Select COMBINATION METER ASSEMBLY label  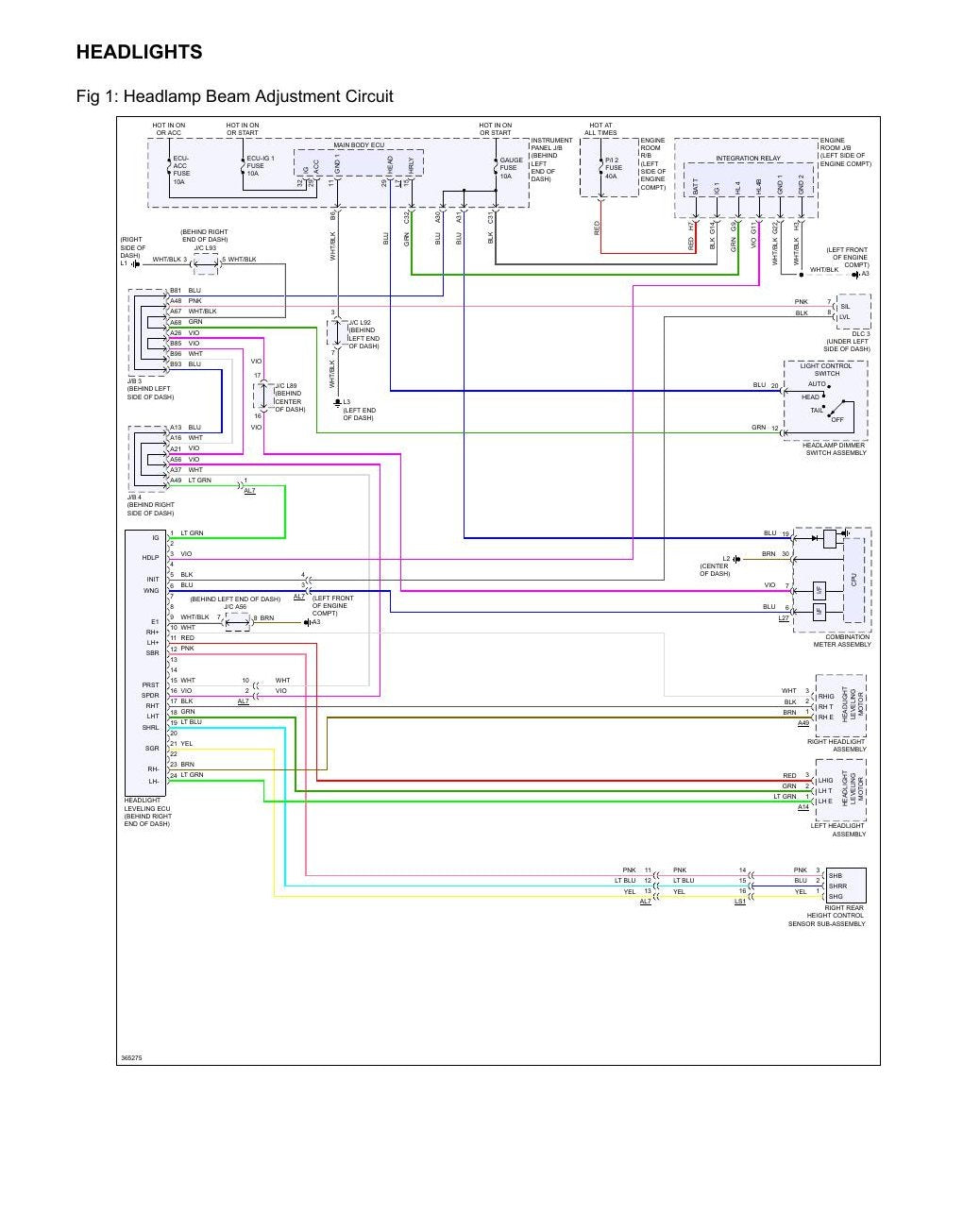tap(842, 641)
